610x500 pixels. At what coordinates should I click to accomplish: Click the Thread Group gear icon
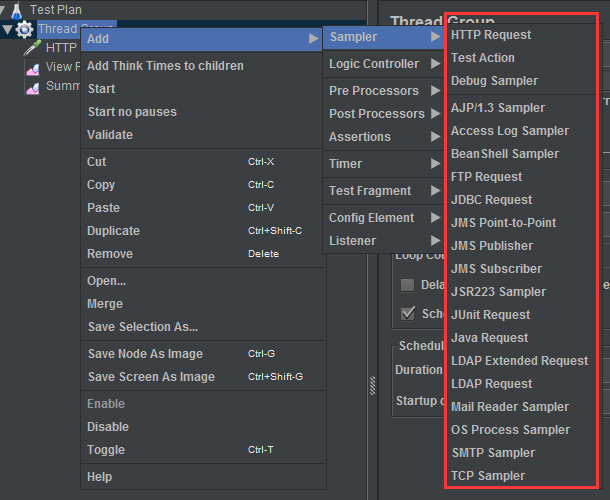tap(25, 29)
